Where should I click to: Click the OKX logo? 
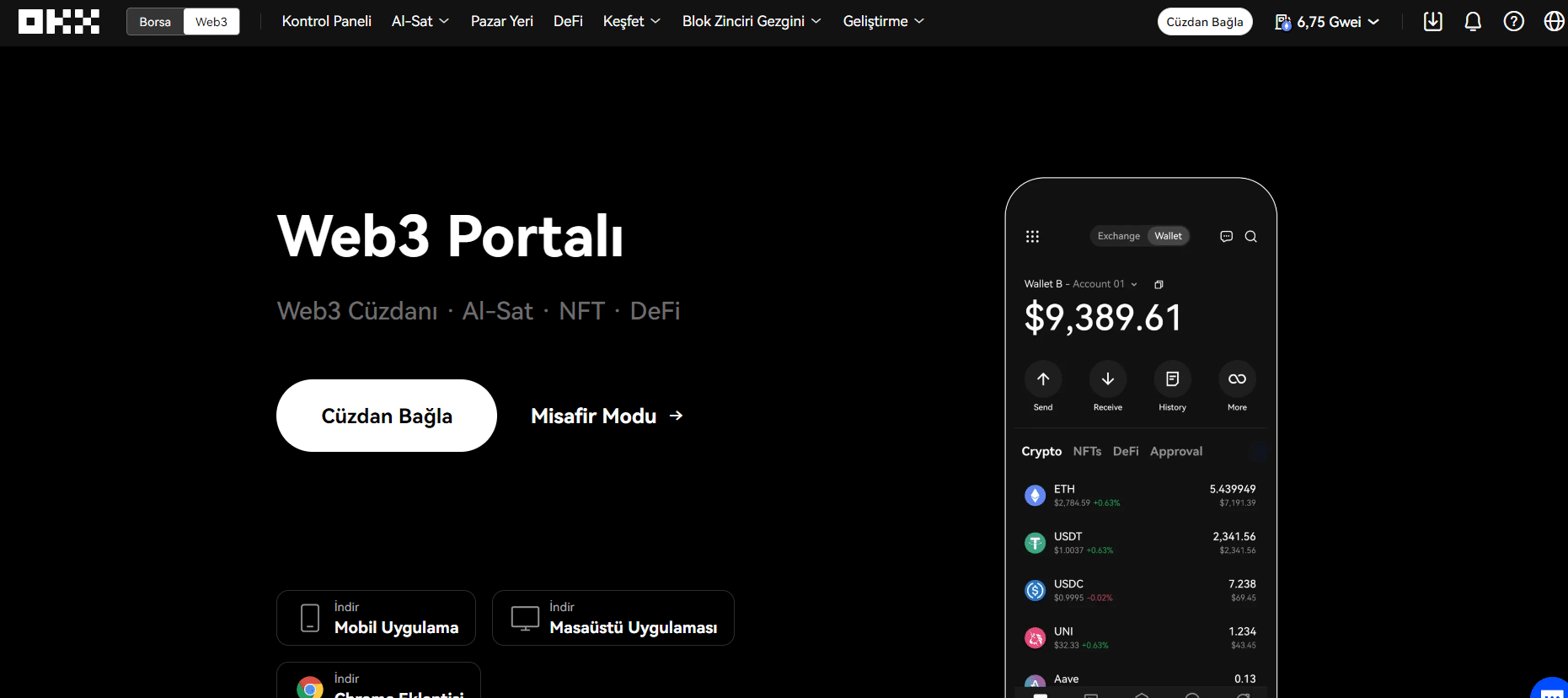[x=59, y=21]
